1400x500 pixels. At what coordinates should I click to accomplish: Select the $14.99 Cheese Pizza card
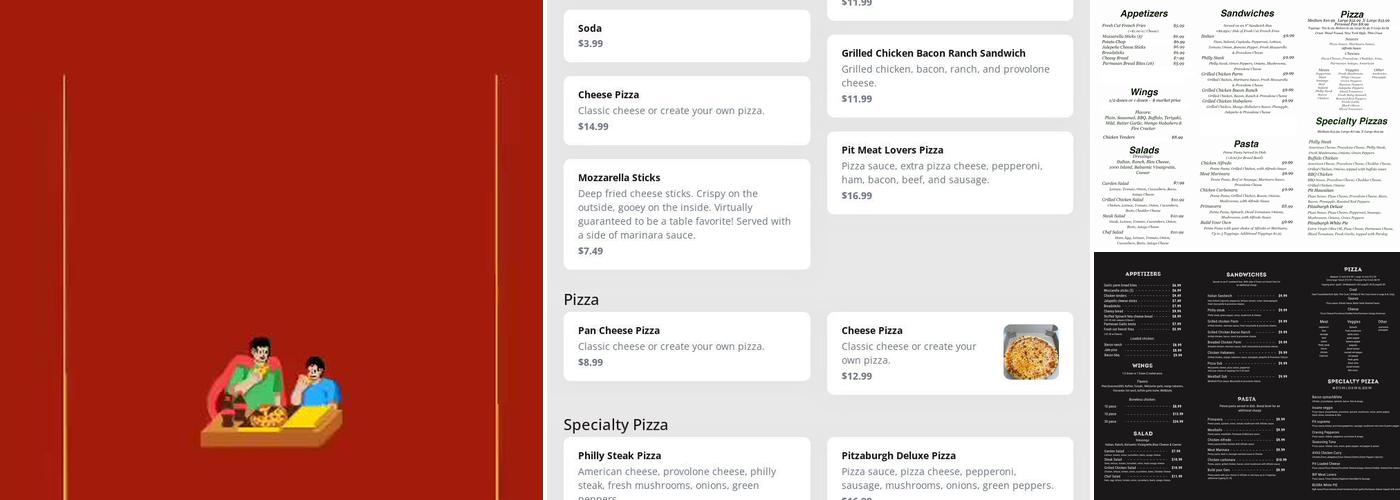686,110
